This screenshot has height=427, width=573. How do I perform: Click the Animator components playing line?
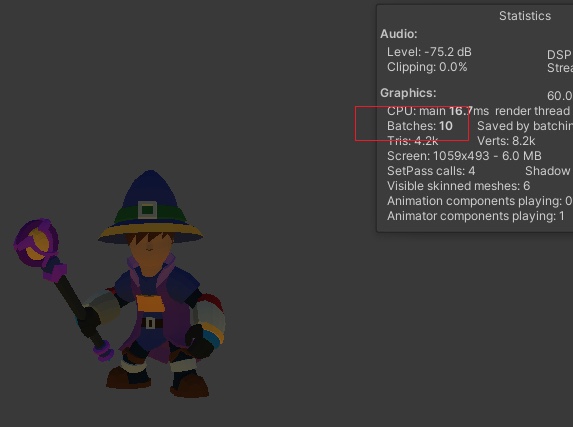(476, 216)
